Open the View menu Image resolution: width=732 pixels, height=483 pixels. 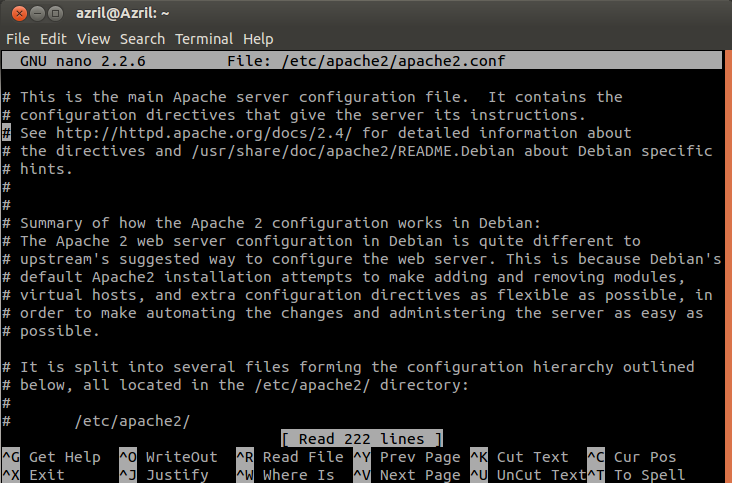click(93, 39)
